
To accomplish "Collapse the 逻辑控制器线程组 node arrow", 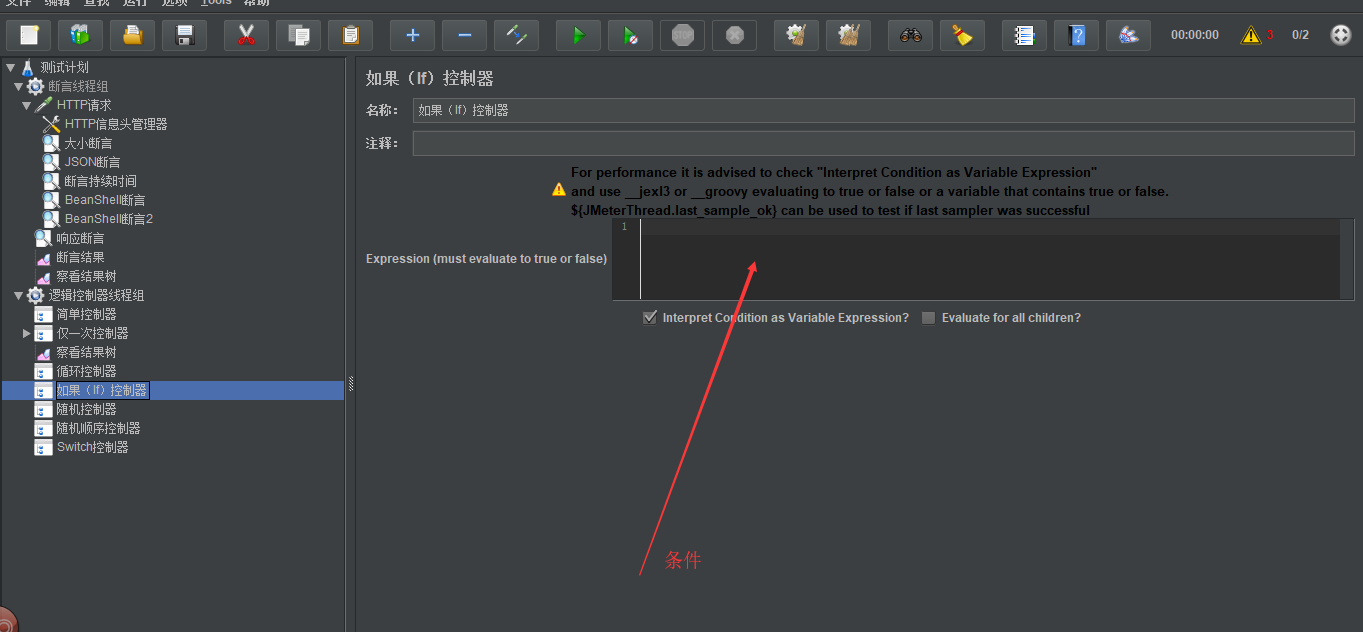I will tap(18, 295).
